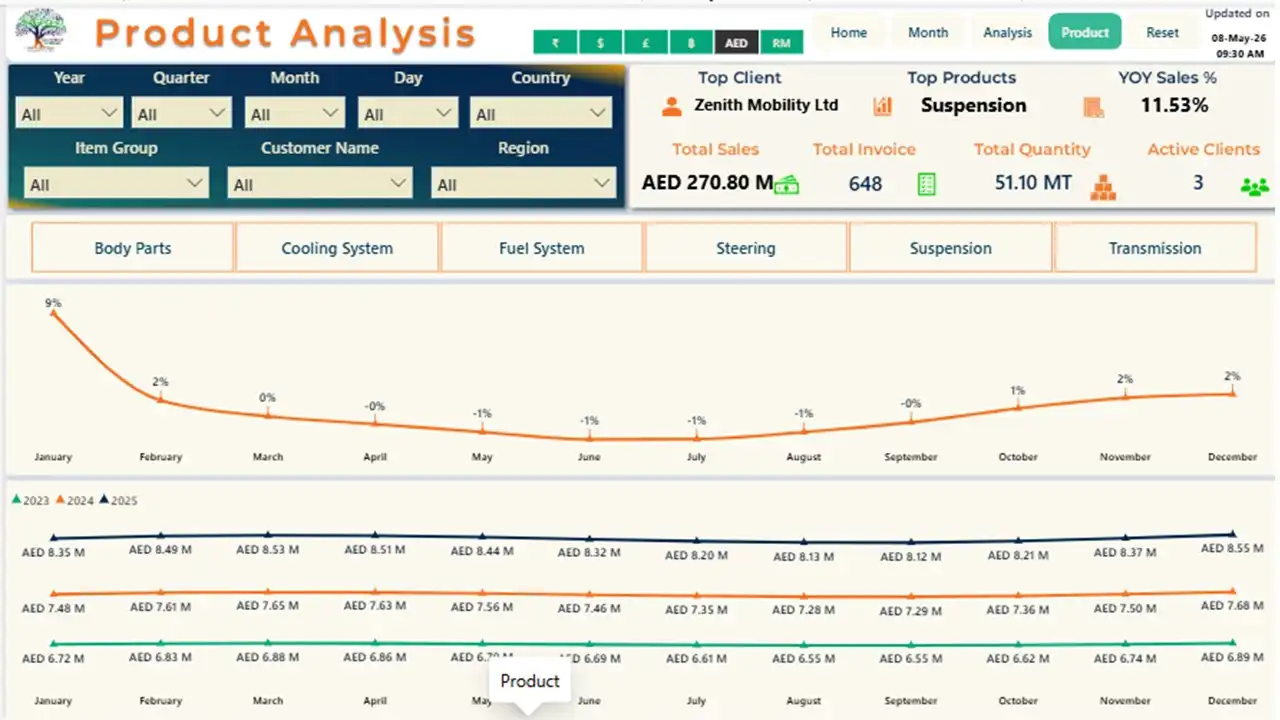
Task: Click the Top Client person icon
Action: coord(672,106)
